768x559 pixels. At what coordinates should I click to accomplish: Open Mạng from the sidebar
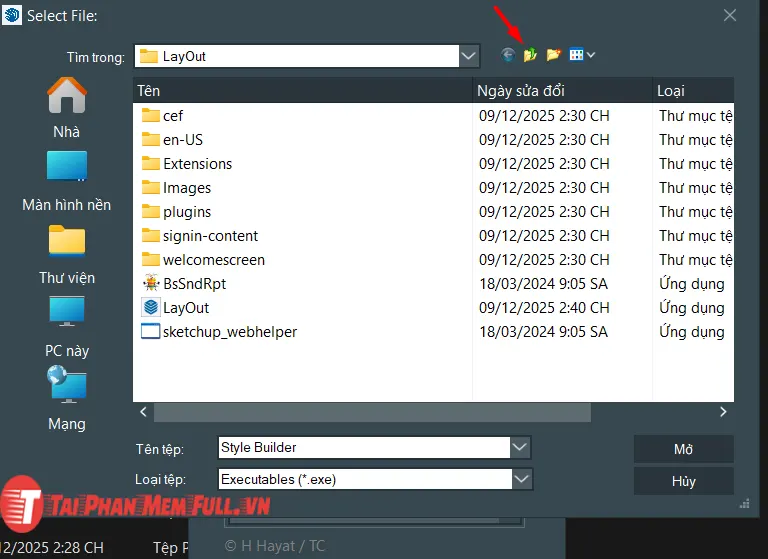(67, 399)
